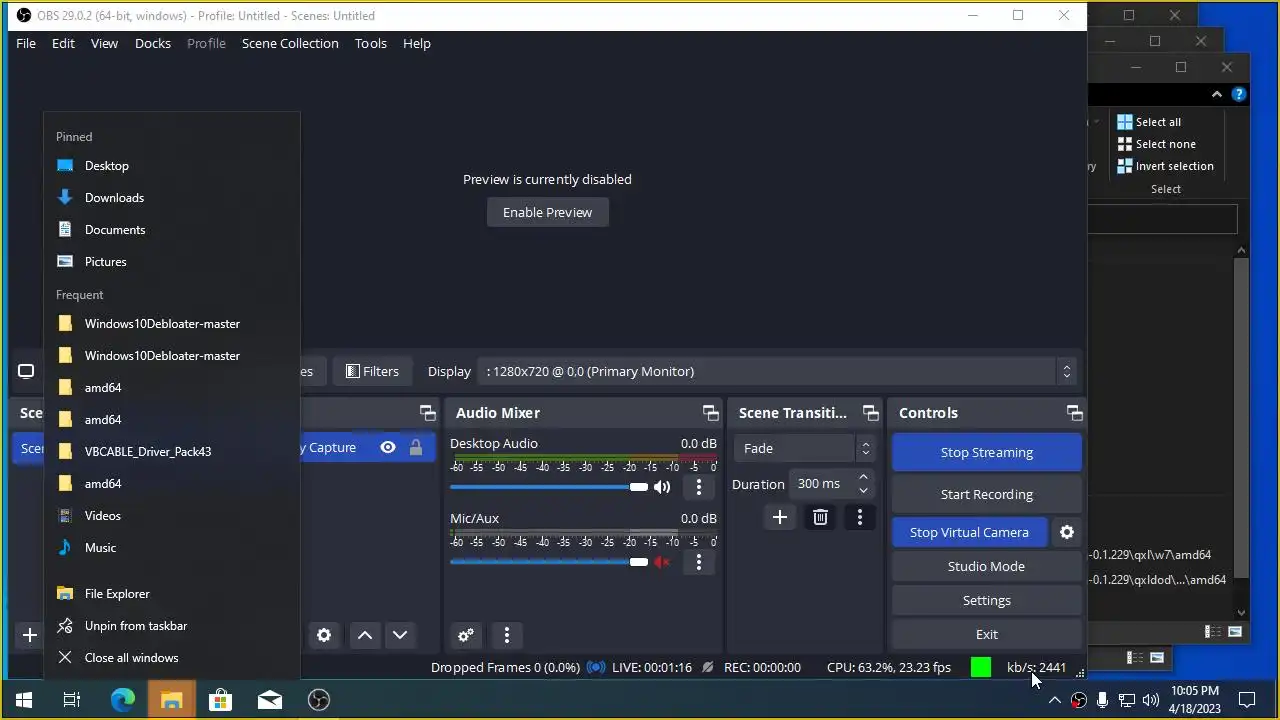The height and width of the screenshot is (720, 1280).
Task: Hide the capture source via eye icon
Action: [x=388, y=447]
